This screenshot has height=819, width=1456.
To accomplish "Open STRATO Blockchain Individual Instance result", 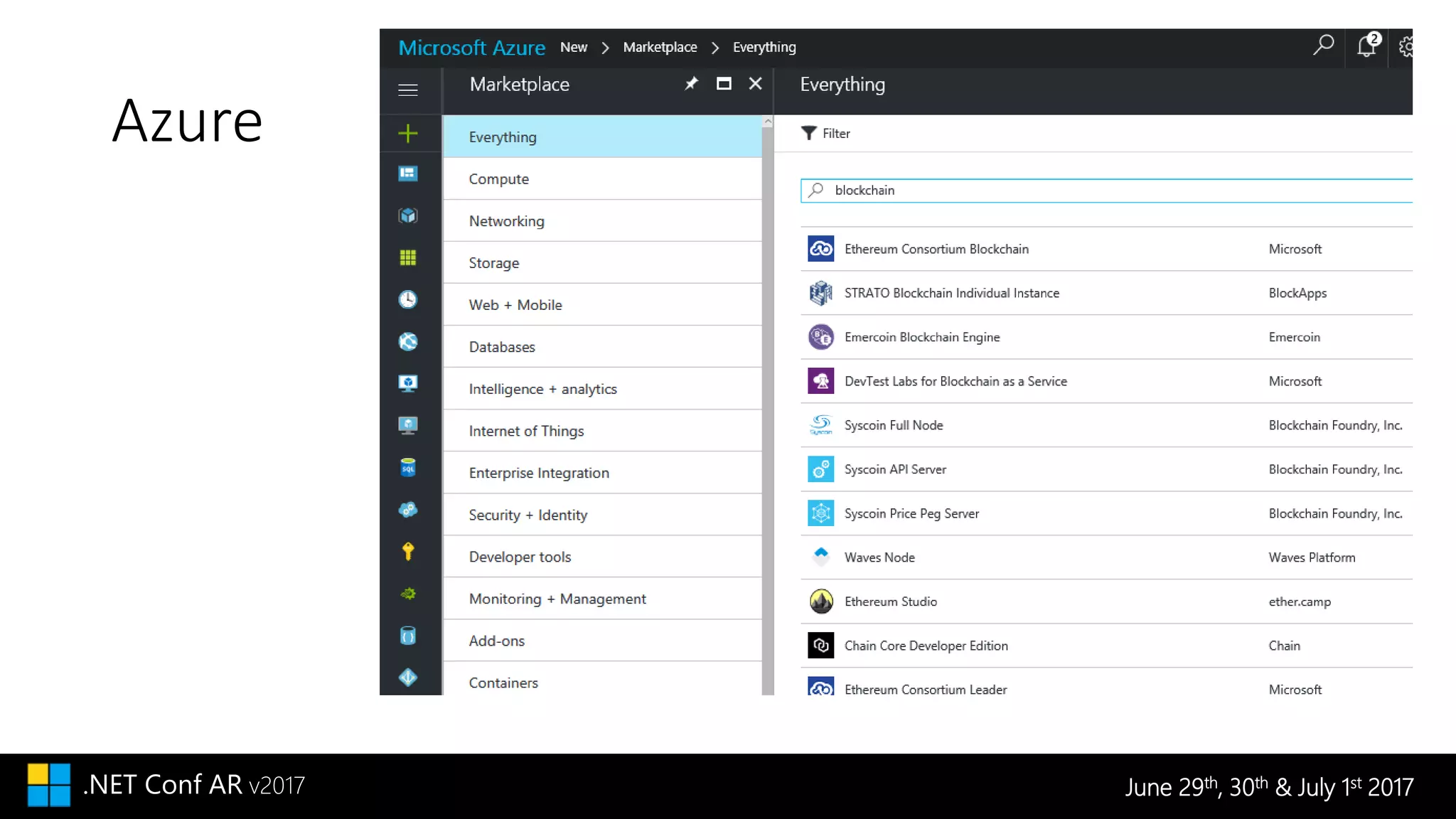I will [1106, 293].
